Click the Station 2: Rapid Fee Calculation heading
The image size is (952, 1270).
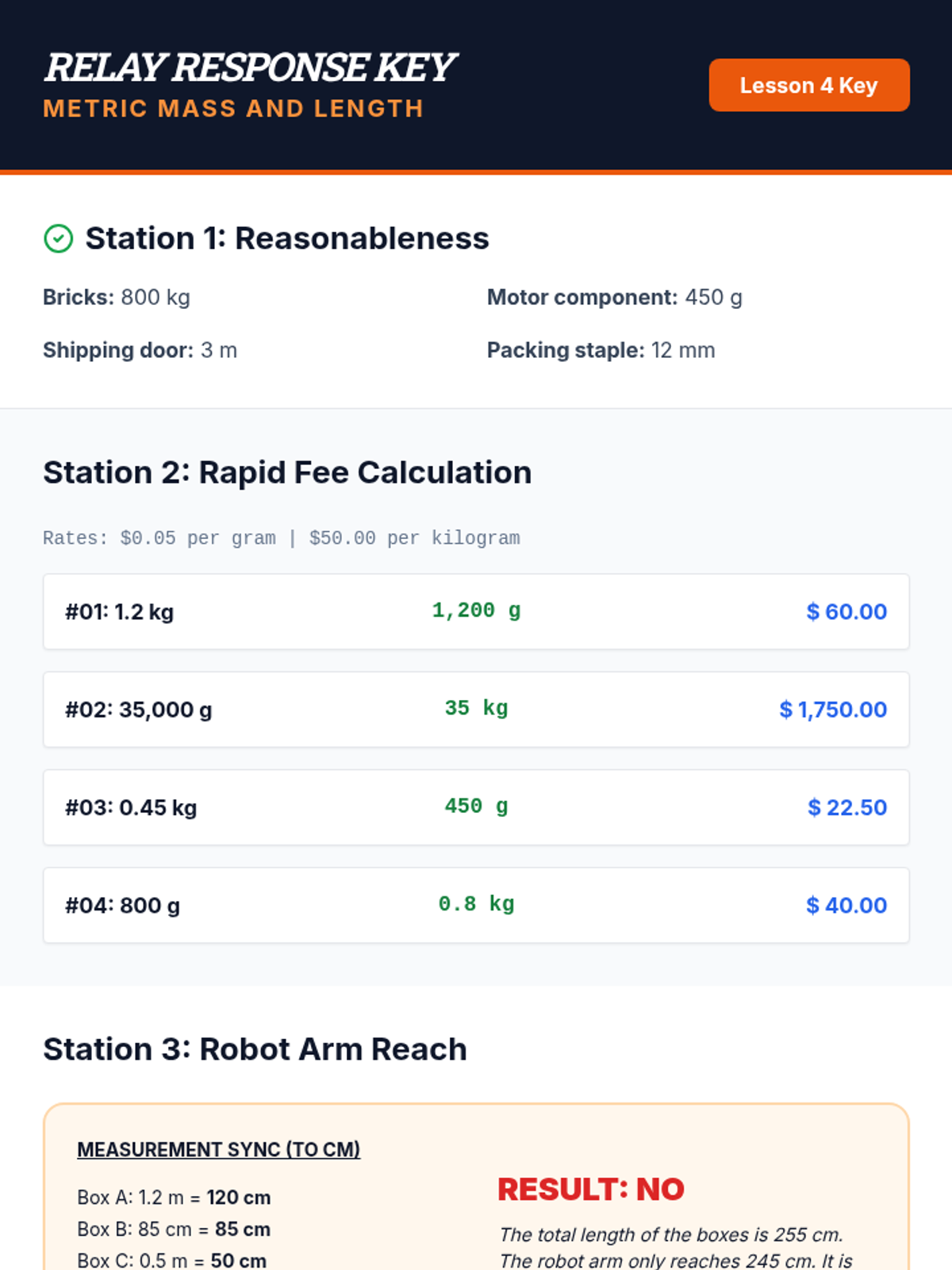click(x=287, y=472)
